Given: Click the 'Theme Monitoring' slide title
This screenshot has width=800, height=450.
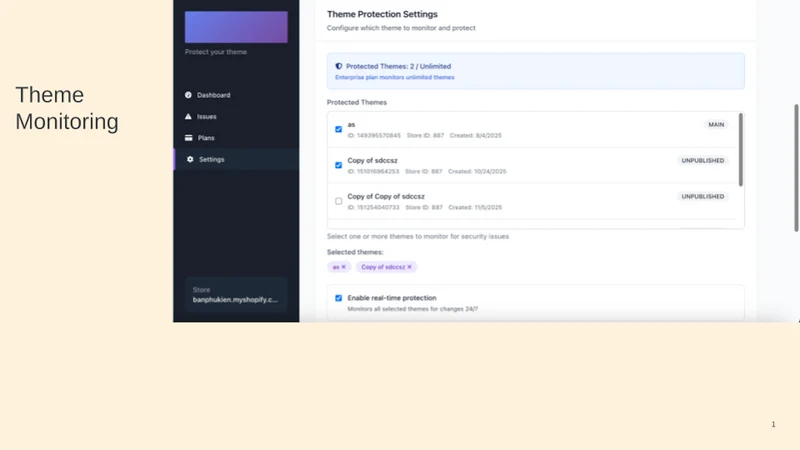Looking at the screenshot, I should (x=67, y=108).
